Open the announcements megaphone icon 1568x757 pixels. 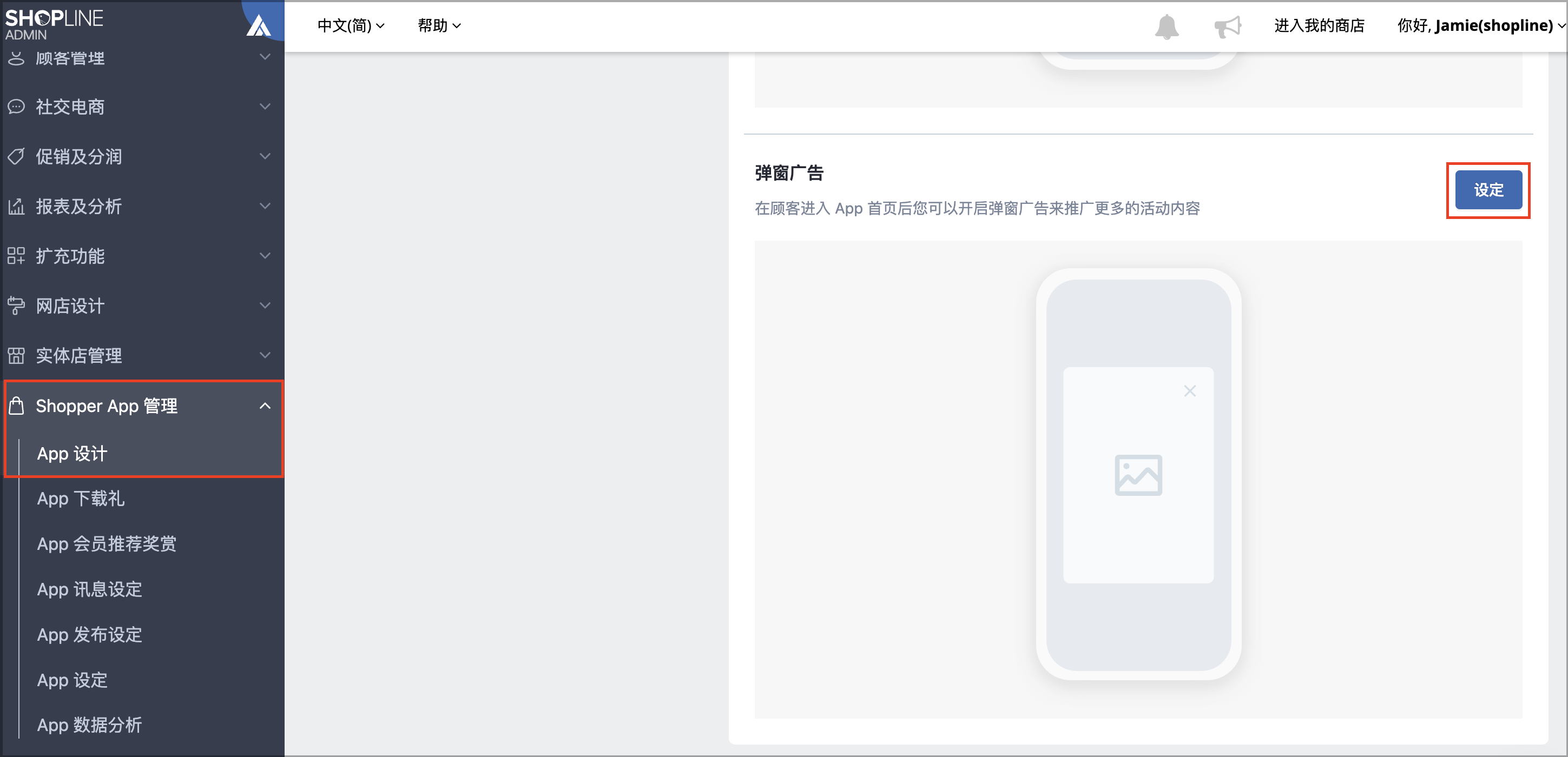[1227, 26]
